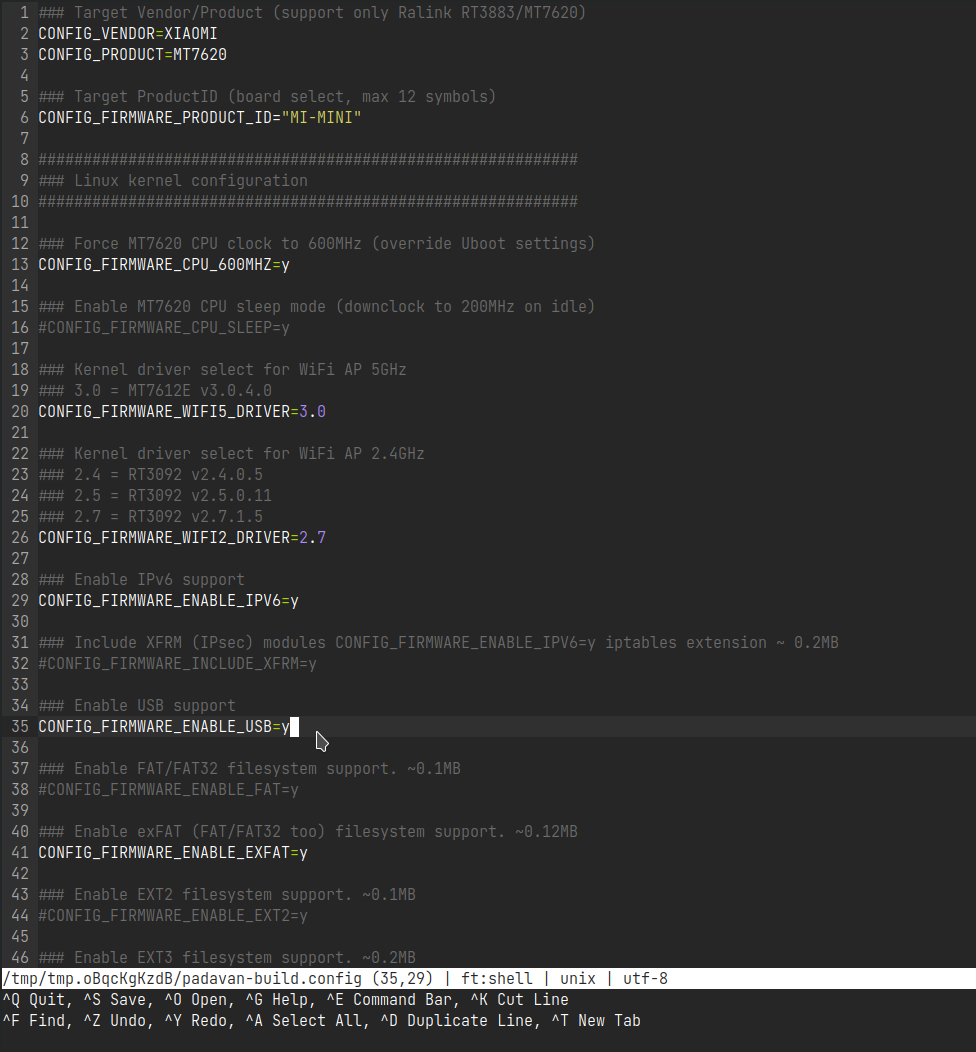
Task: Click the ^K Cut Line shortcut hint
Action: [x=519, y=1000]
